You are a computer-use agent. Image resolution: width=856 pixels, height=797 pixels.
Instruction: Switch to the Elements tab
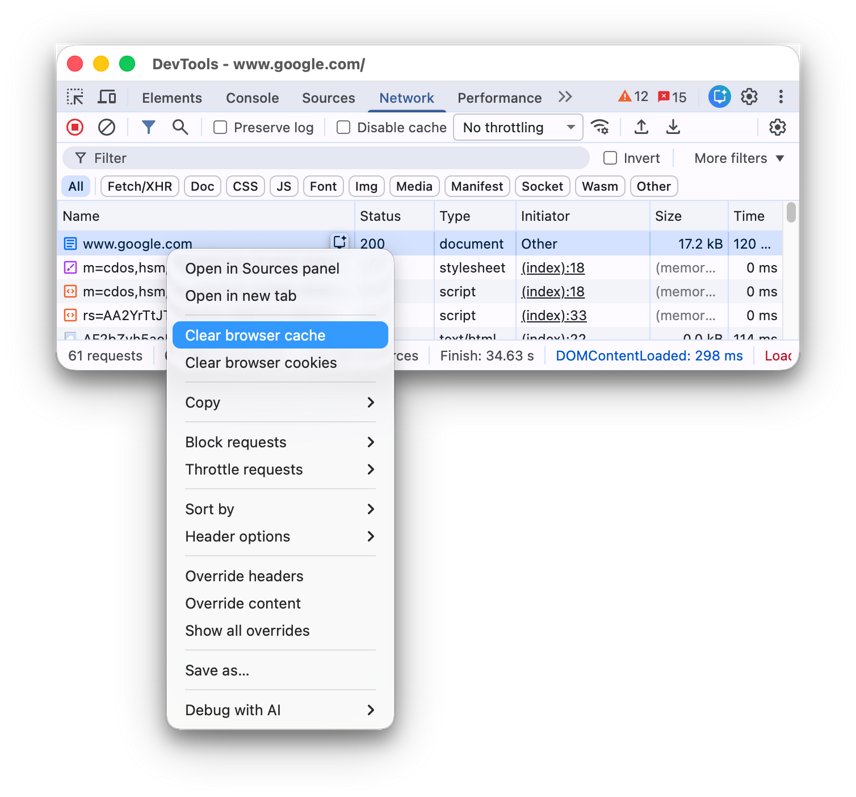coord(171,98)
